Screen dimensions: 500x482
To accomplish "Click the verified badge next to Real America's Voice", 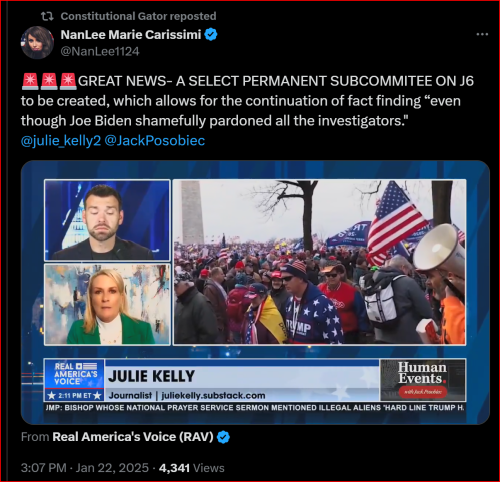I will [223, 437].
